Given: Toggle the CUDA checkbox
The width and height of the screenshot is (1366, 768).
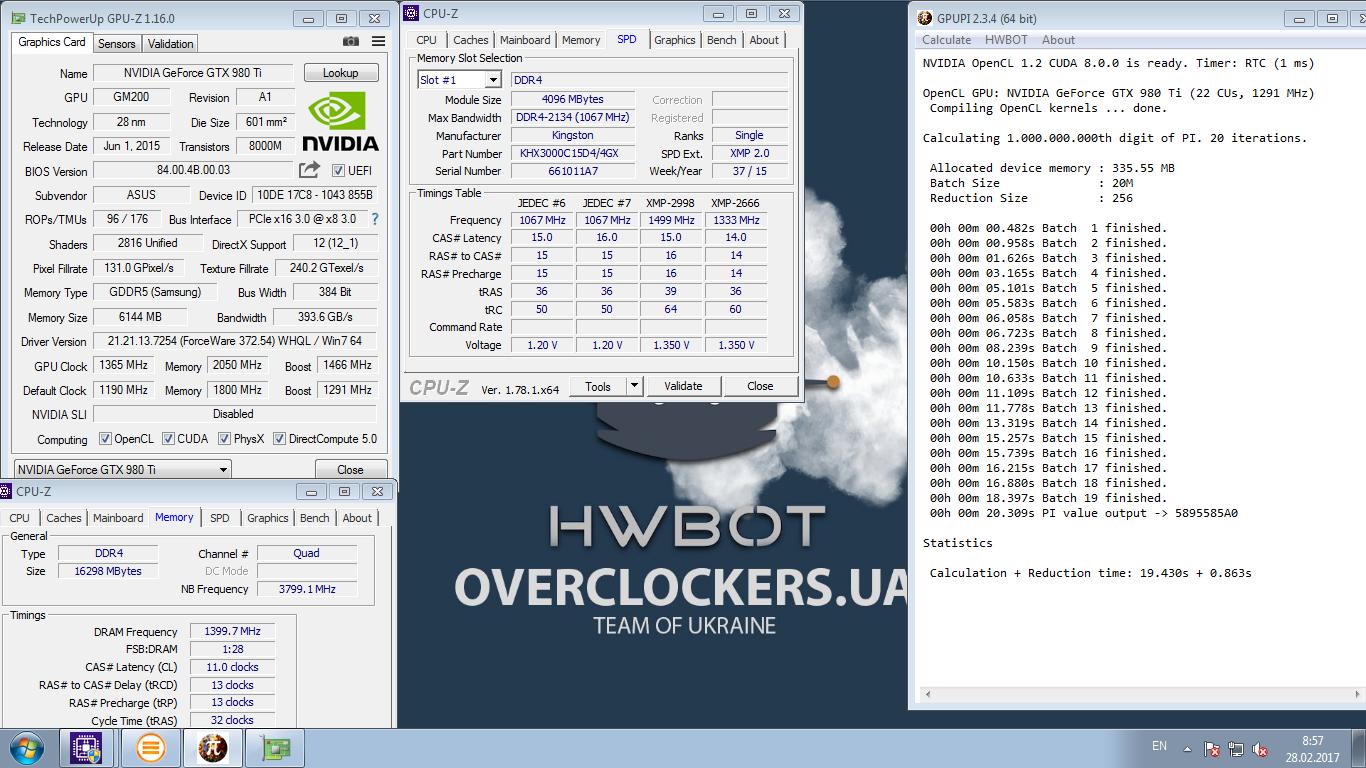Looking at the screenshot, I should click(x=169, y=439).
